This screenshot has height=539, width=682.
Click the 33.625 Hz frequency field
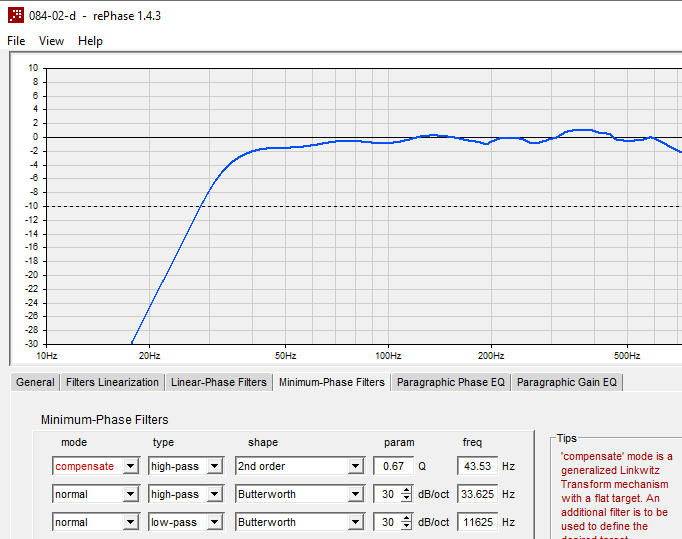click(x=477, y=494)
